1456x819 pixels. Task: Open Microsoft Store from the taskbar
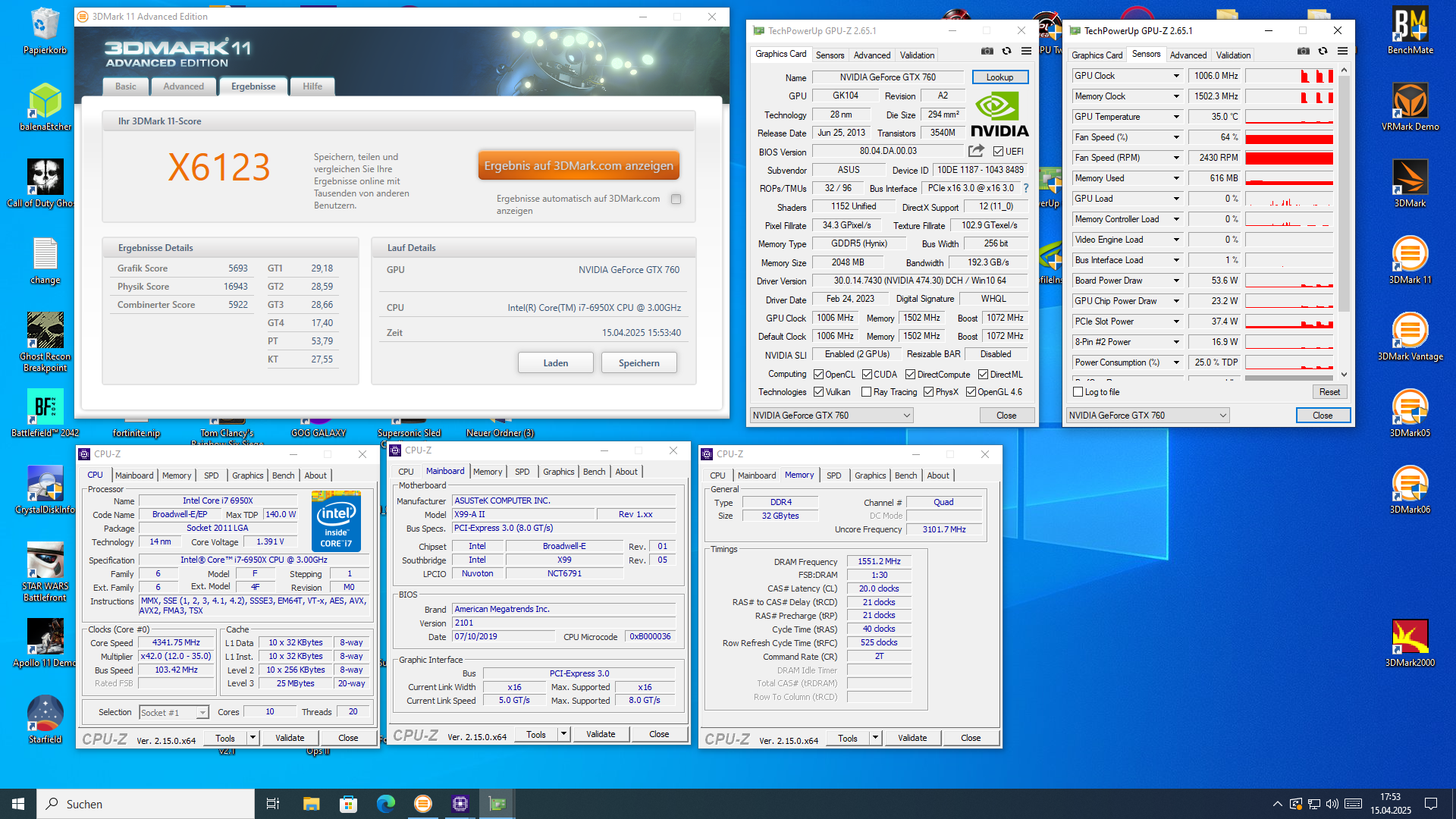[348, 804]
